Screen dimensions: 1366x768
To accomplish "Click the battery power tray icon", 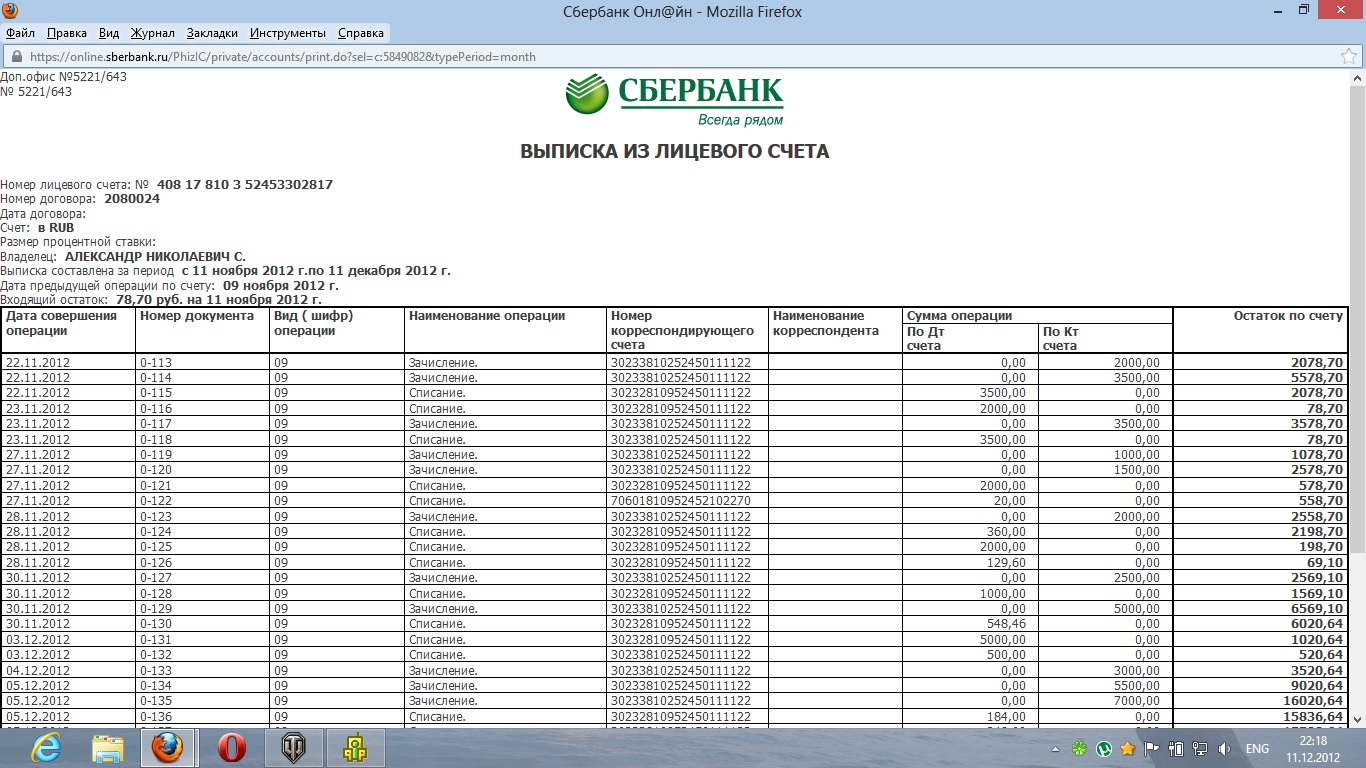I will point(1176,749).
